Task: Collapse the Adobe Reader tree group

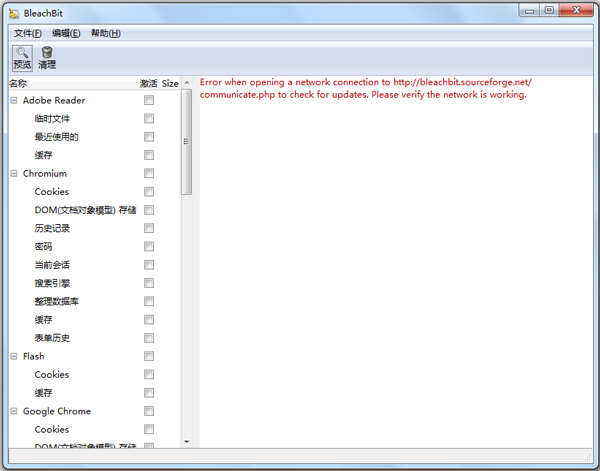Action: [x=14, y=100]
